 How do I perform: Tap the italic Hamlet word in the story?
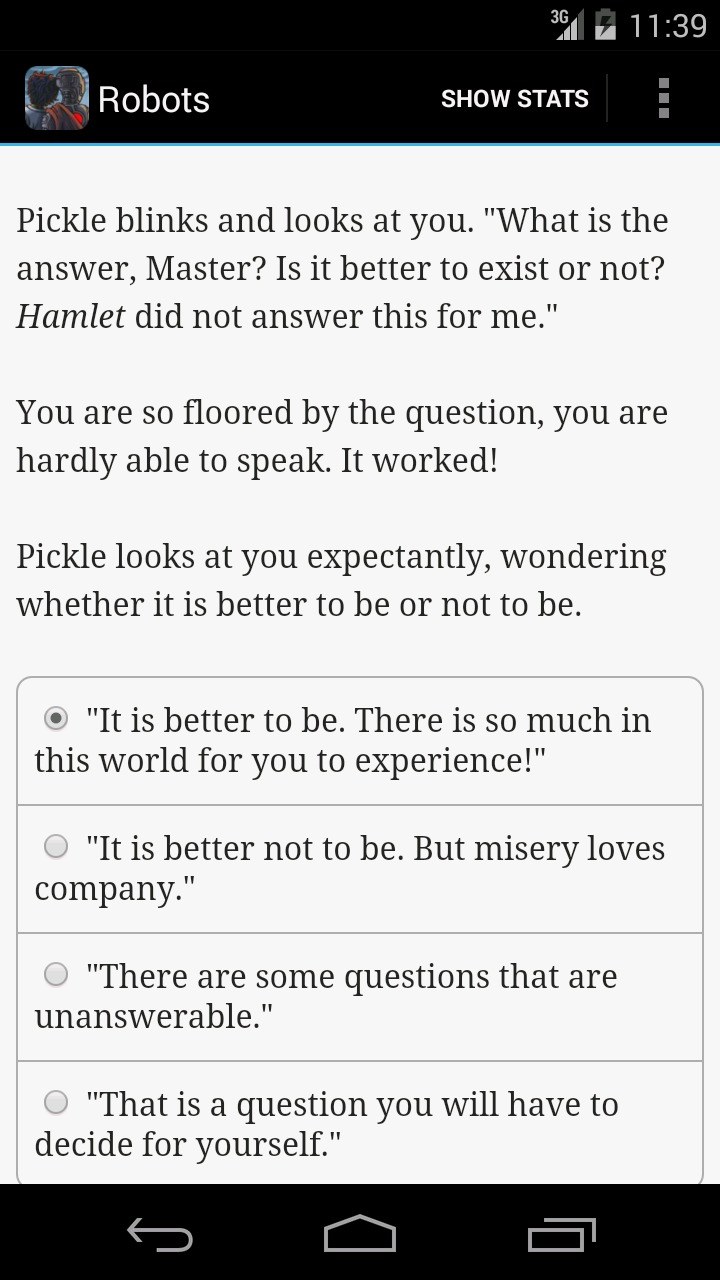pos(71,316)
